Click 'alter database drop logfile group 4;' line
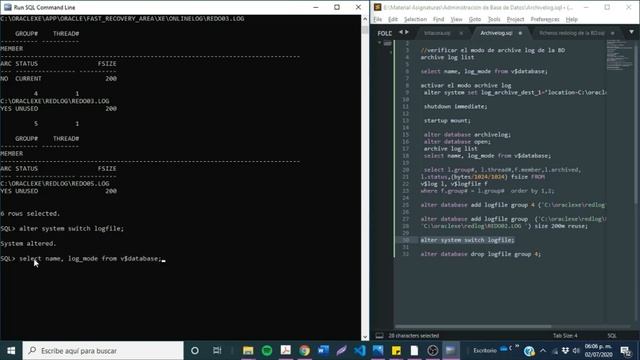 [480, 254]
